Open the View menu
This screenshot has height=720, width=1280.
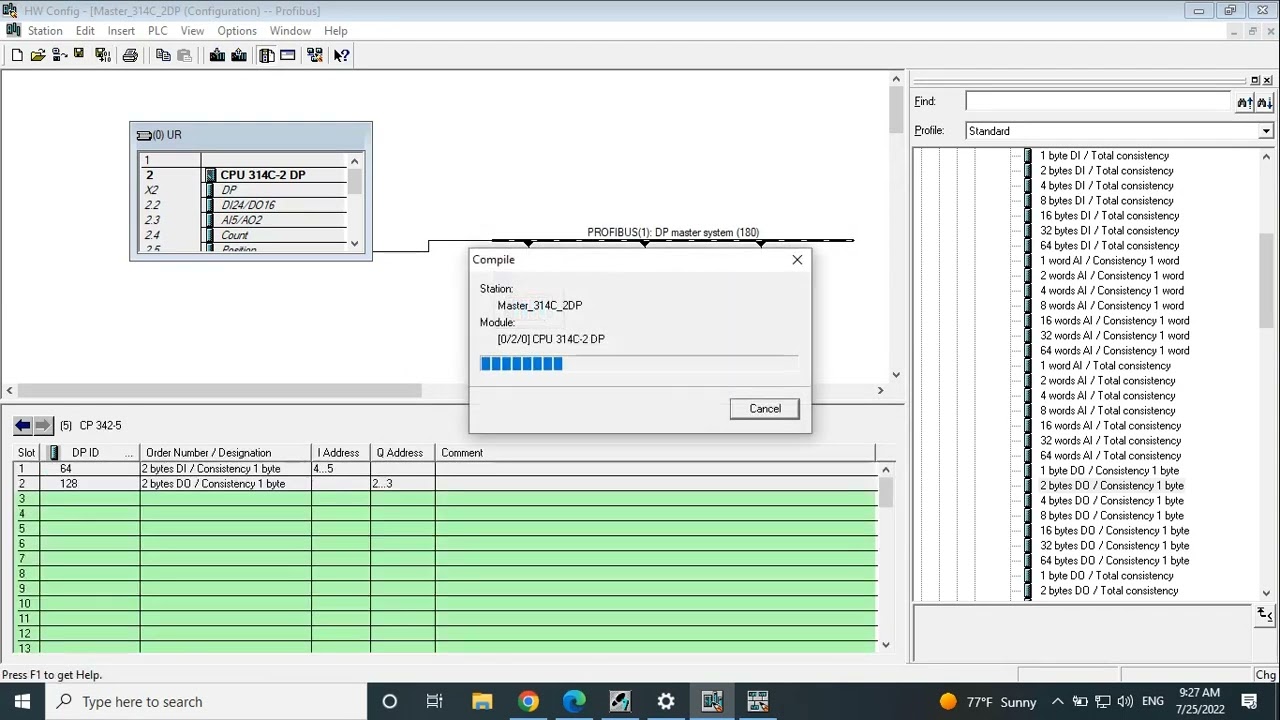(x=192, y=31)
